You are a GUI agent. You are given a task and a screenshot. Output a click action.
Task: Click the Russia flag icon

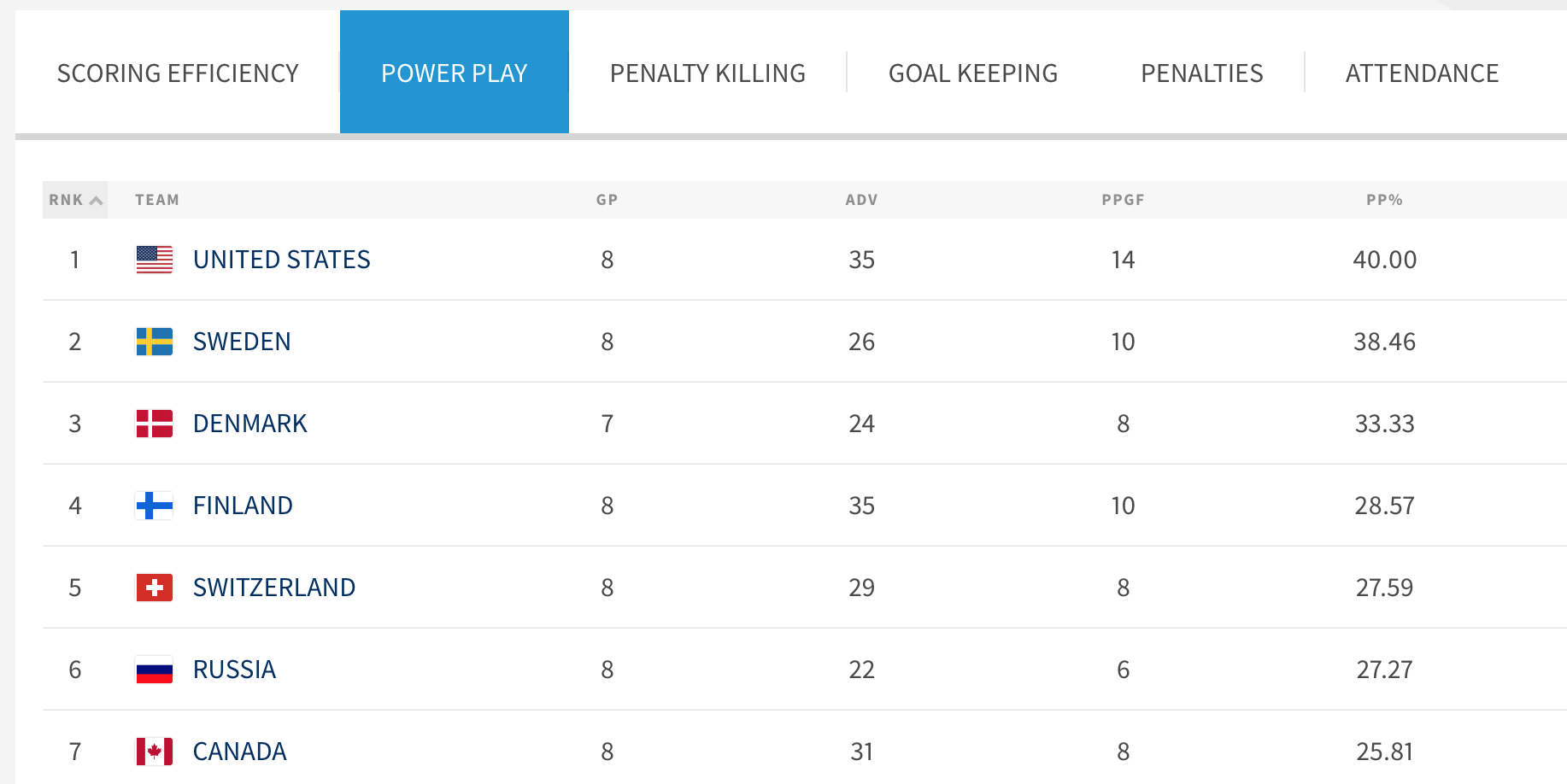pos(155,670)
